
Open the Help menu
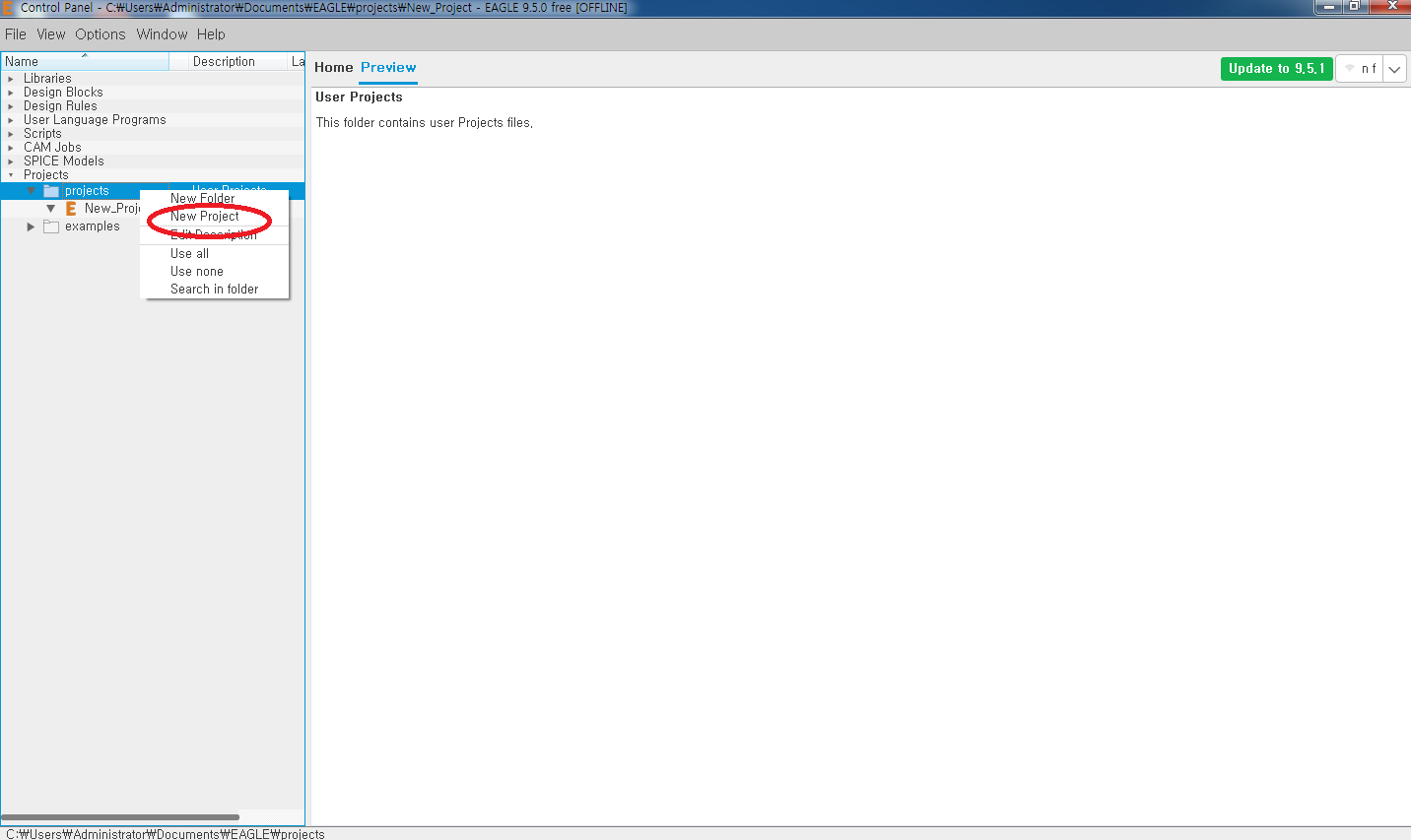[x=211, y=34]
